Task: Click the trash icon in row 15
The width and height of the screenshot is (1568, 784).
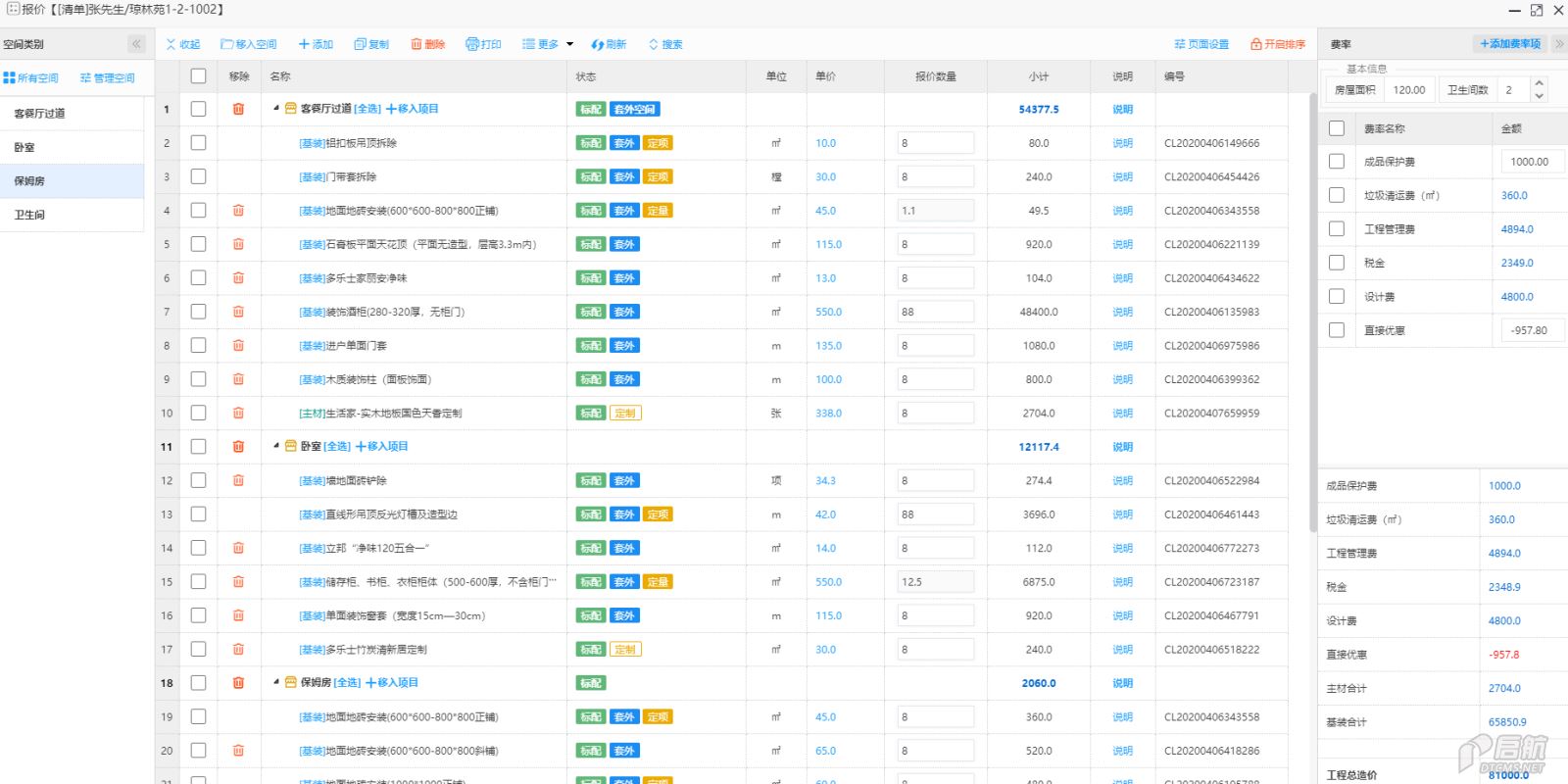Action: click(238, 582)
